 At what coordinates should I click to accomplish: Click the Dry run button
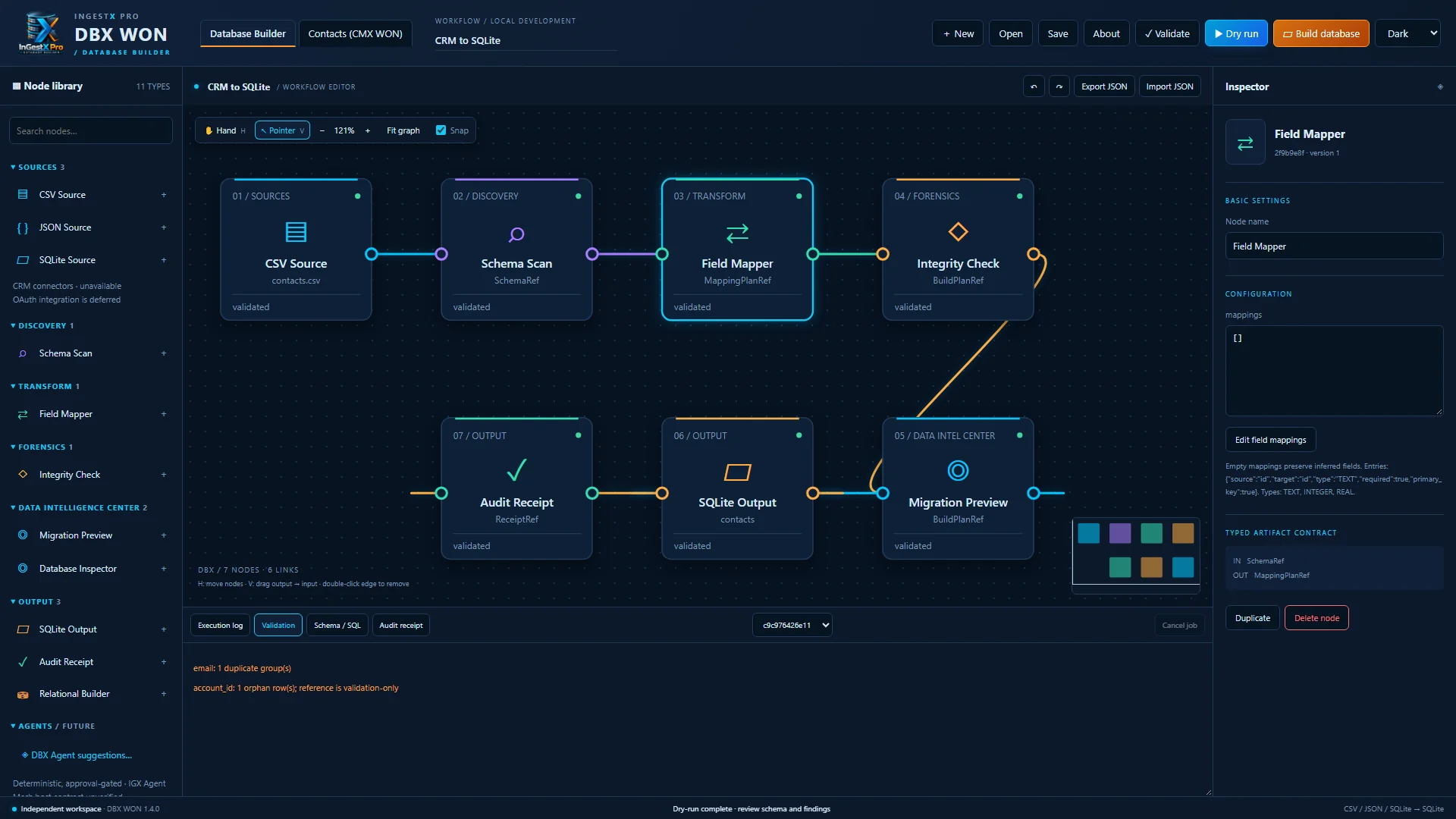pyautogui.click(x=1236, y=33)
